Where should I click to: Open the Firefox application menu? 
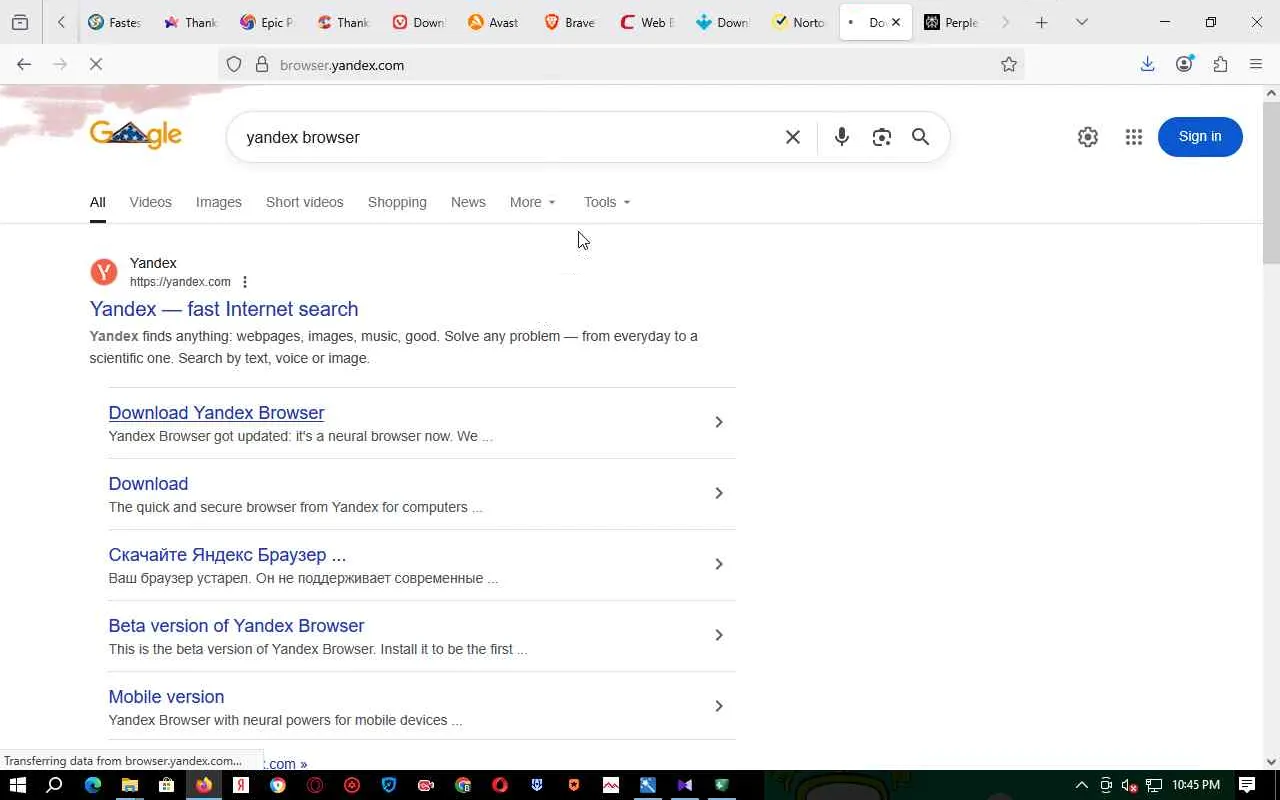click(x=1256, y=65)
